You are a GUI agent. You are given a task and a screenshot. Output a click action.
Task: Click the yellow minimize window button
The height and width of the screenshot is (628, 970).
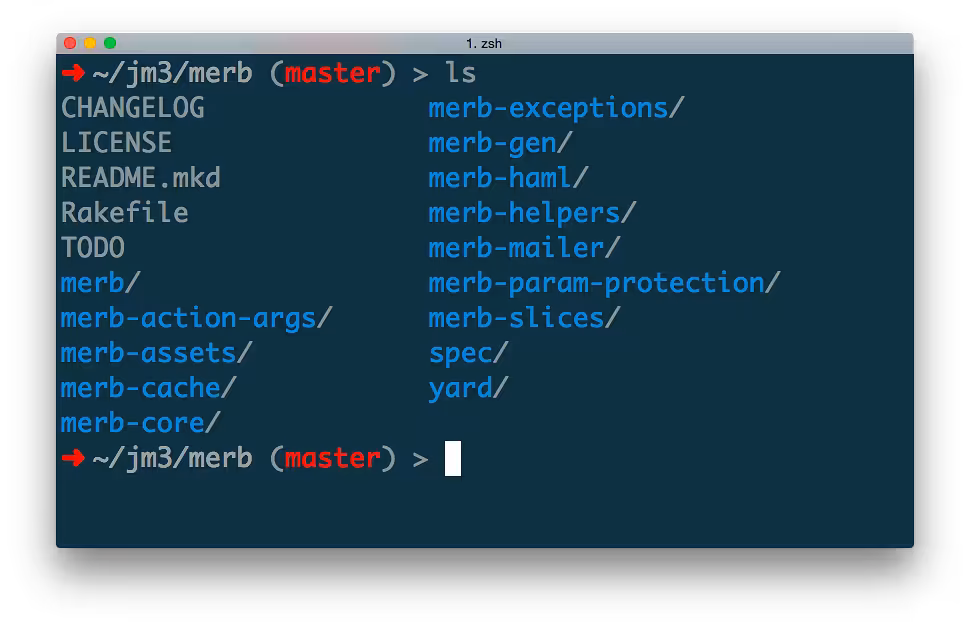(x=90, y=43)
